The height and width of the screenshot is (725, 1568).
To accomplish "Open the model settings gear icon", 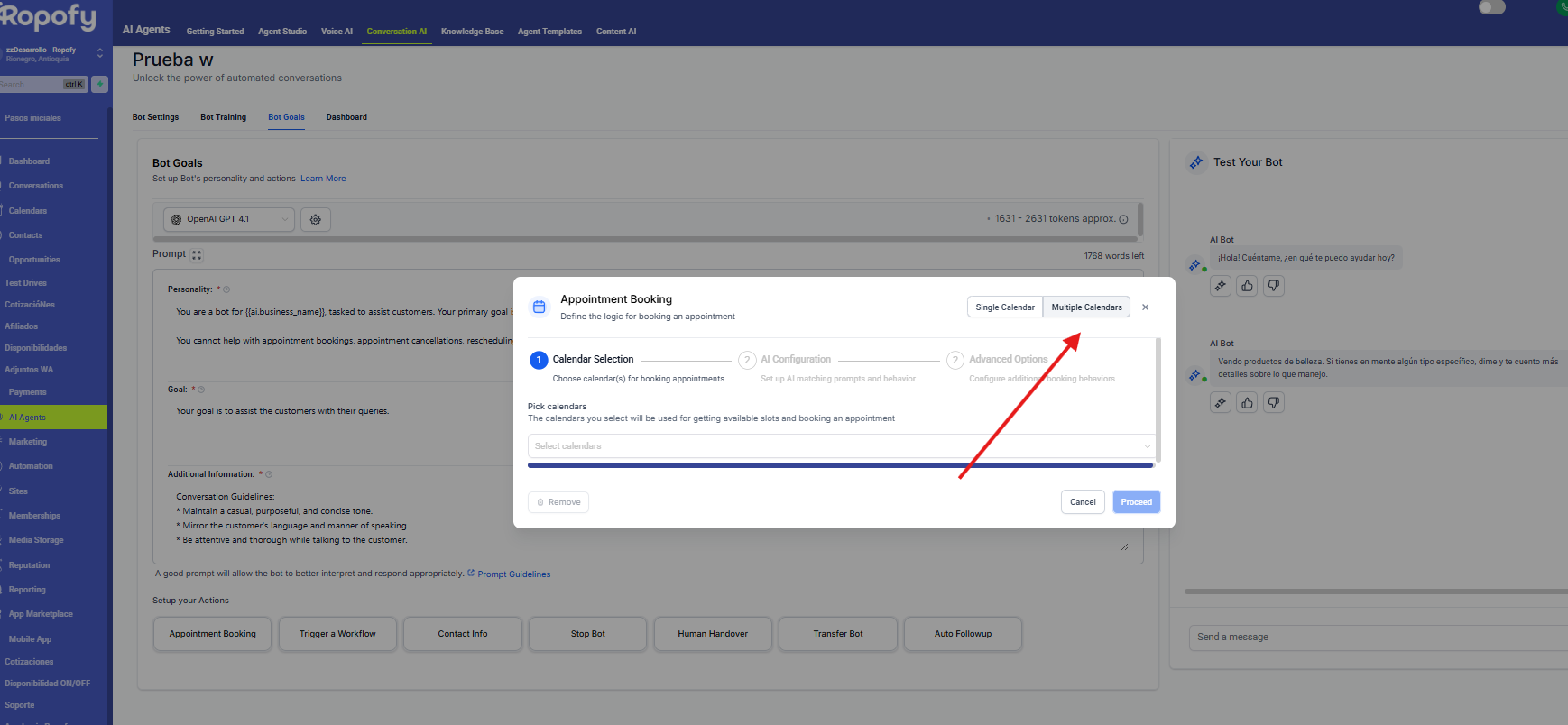I will (x=316, y=219).
